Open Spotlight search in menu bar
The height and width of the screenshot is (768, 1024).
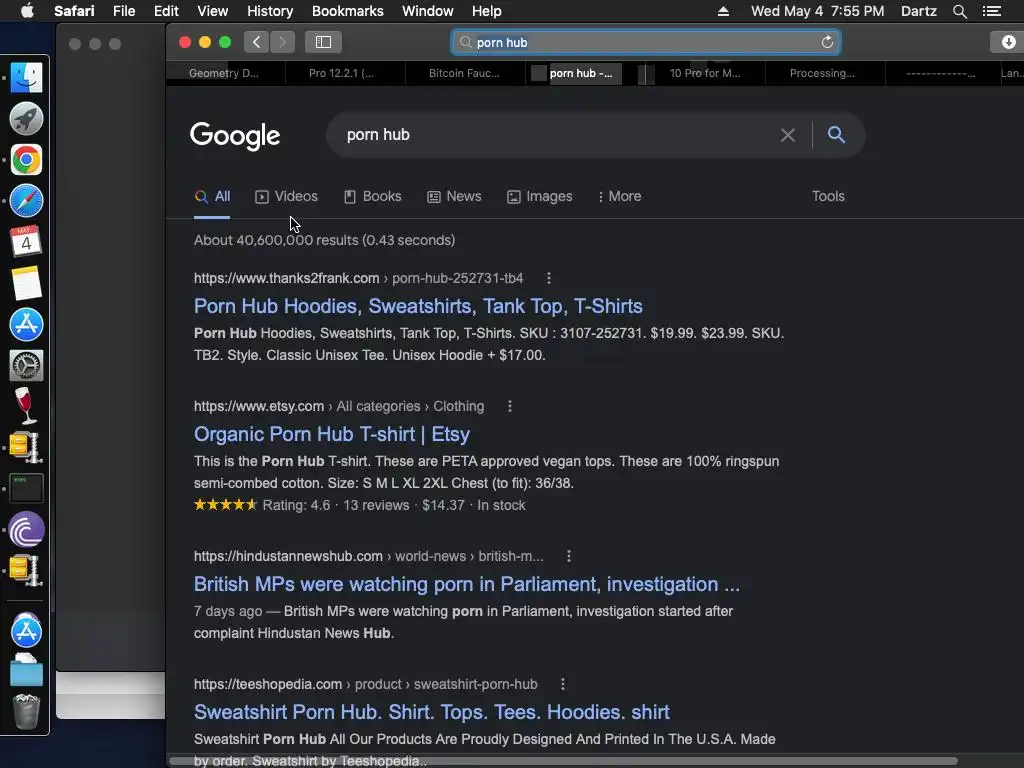point(959,11)
